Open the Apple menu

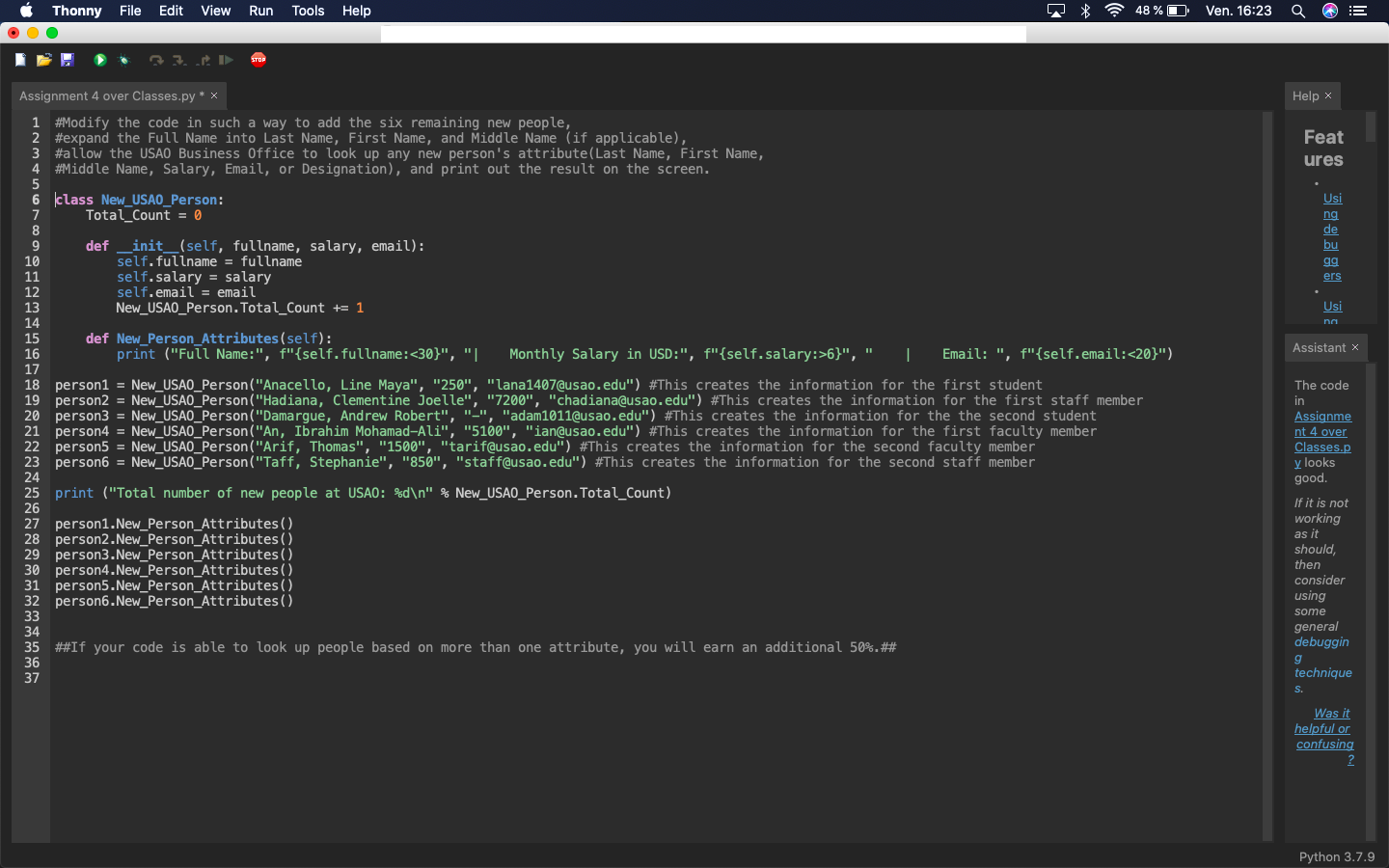[x=26, y=11]
